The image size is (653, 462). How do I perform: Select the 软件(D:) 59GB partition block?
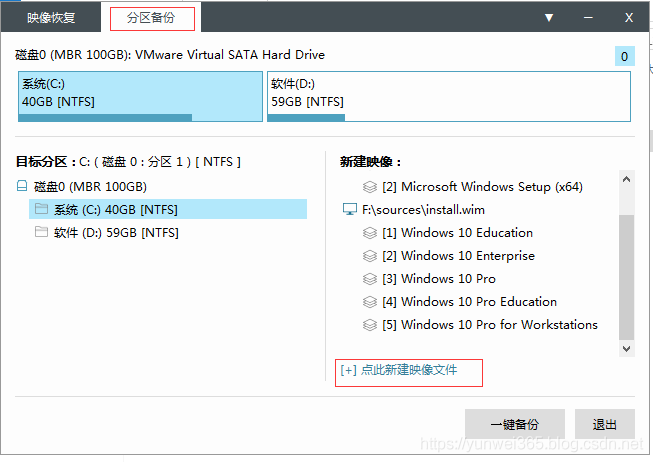(449, 97)
